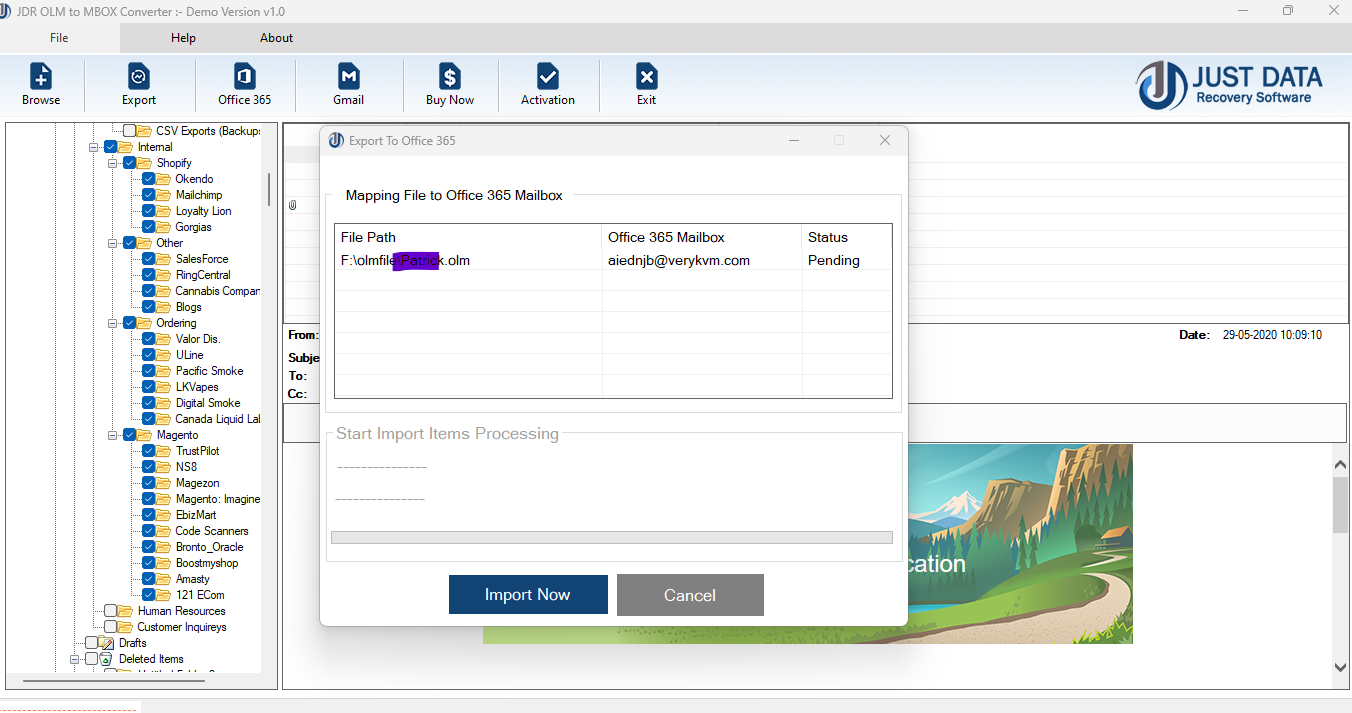Select the Code Scanners folder
The width and height of the screenshot is (1352, 713).
pyautogui.click(x=212, y=531)
